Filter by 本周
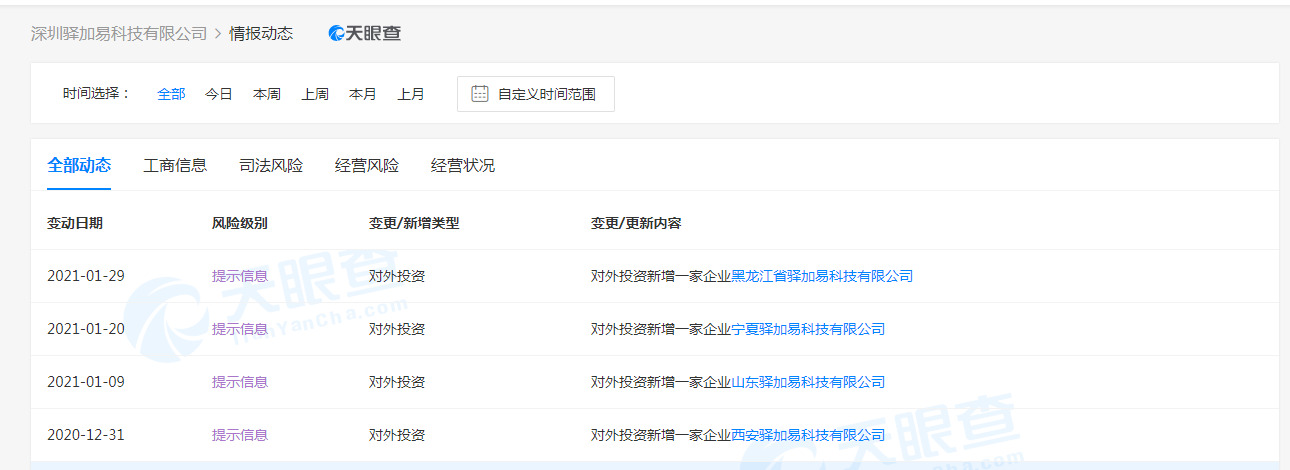This screenshot has width=1290, height=470. 267,94
